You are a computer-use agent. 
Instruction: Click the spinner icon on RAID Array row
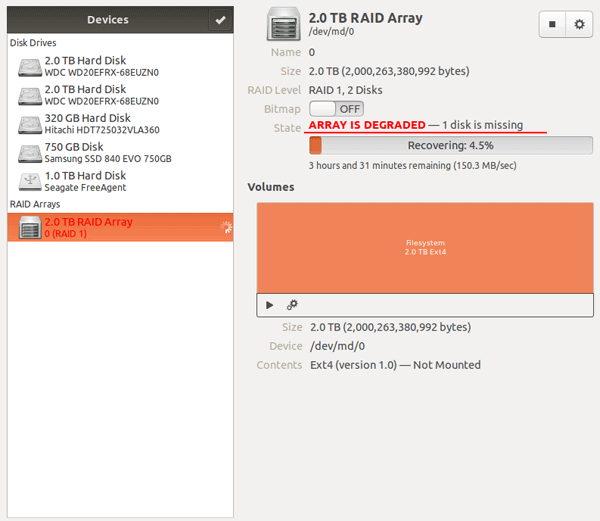point(226,227)
